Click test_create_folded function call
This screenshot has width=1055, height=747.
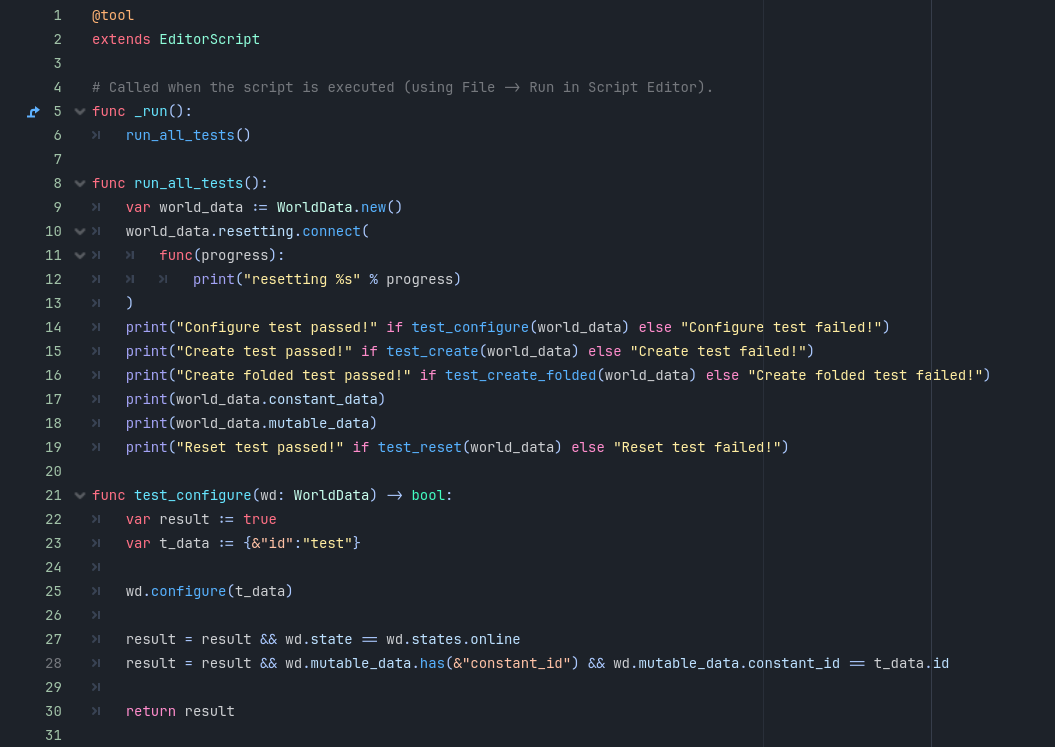[x=520, y=376]
